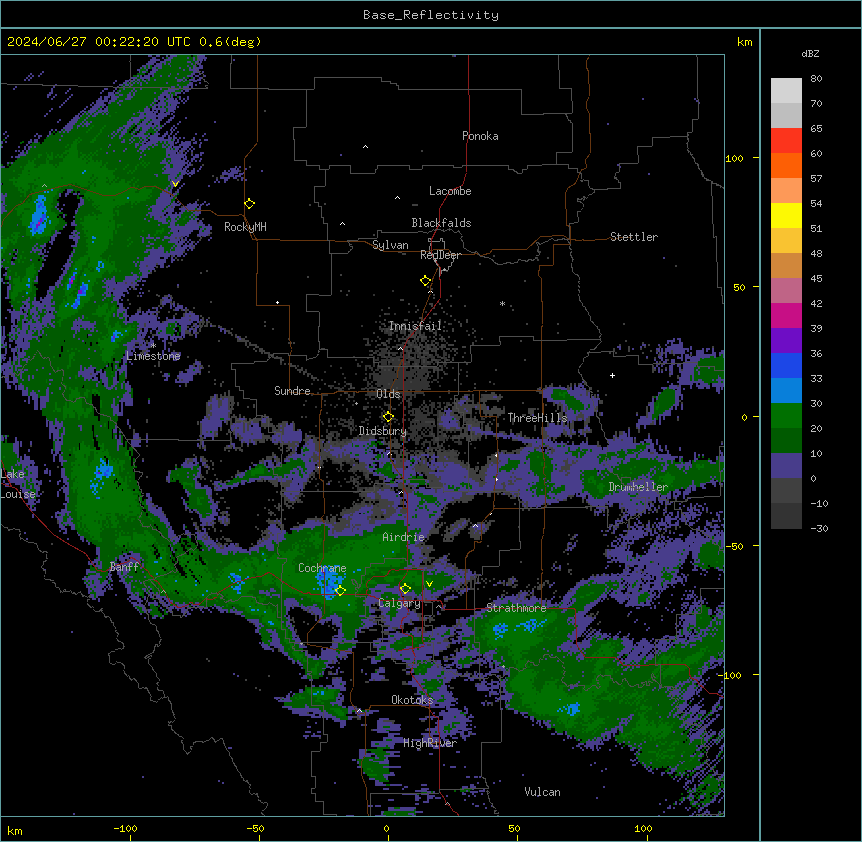Select the Limestone label
This screenshot has width=862, height=842.
[x=153, y=356]
